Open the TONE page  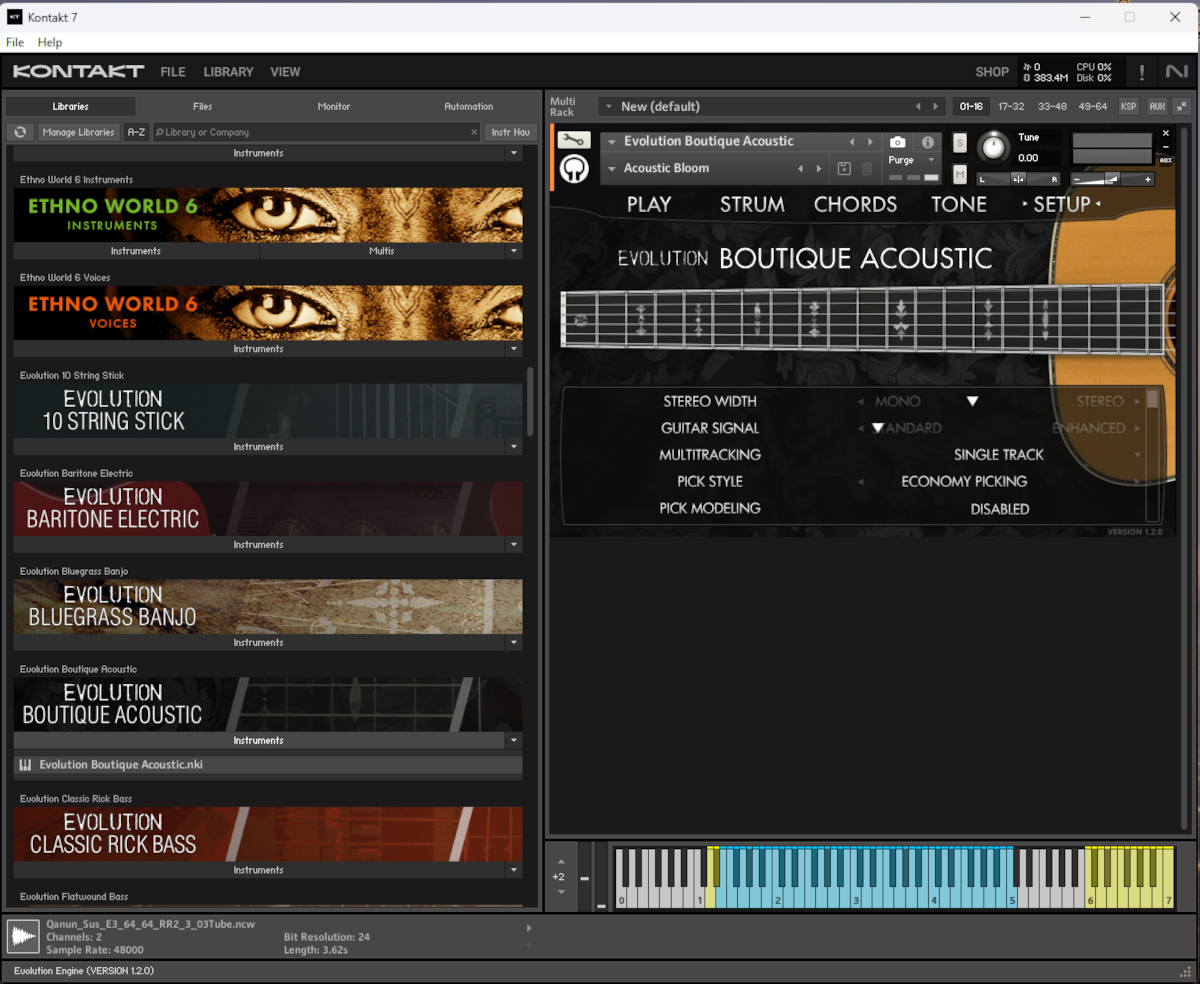click(959, 204)
